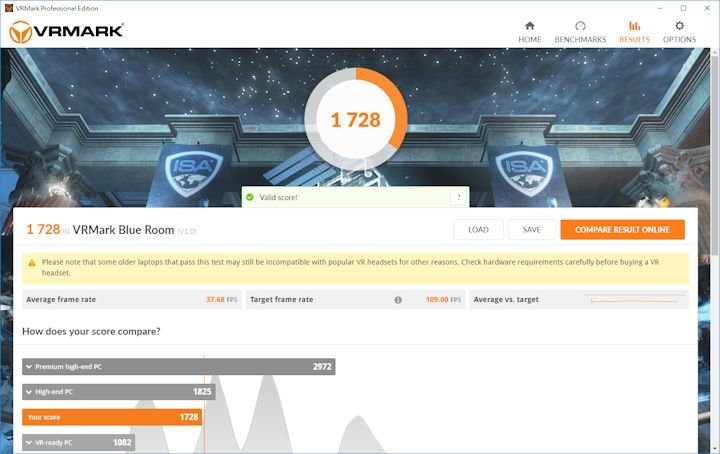Click the info icon beside Target frame rate
The height and width of the screenshot is (454, 720).
(398, 300)
